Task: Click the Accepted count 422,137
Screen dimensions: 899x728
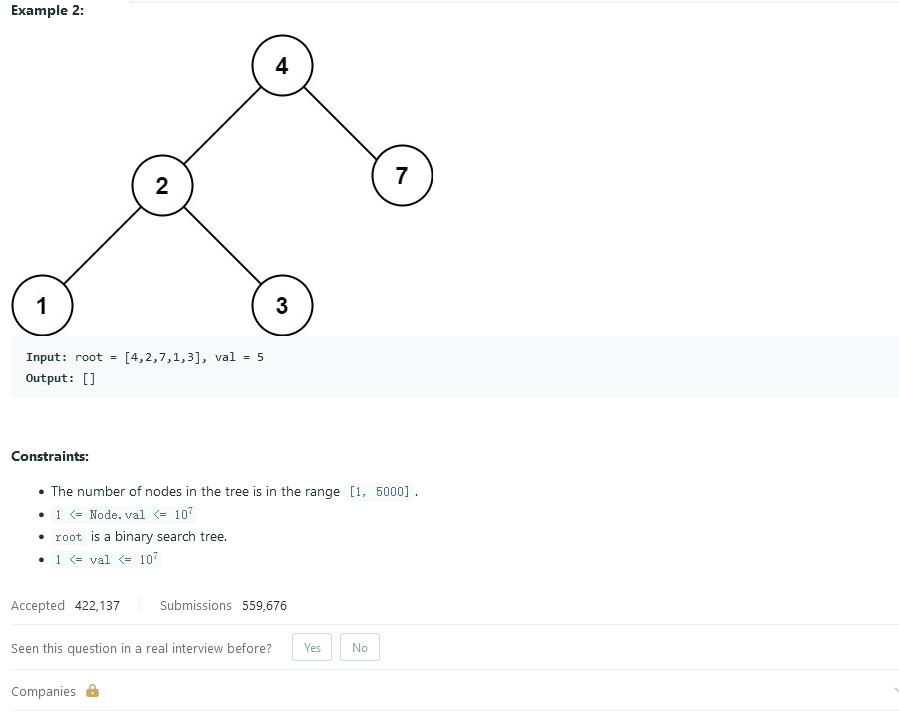Action: (x=97, y=605)
